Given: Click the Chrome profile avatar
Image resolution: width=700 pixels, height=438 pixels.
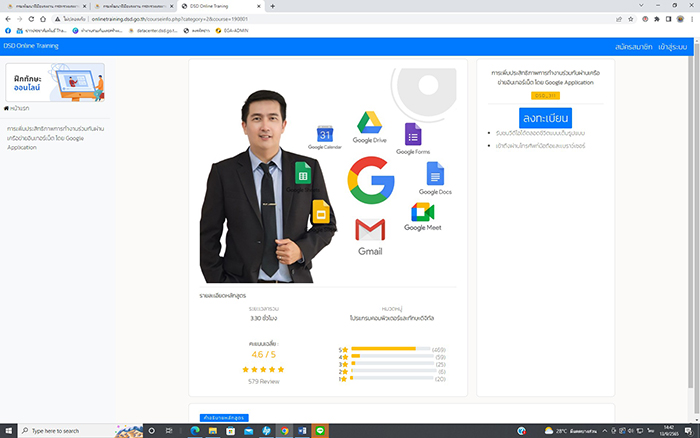Looking at the screenshot, I should pos(680,19).
